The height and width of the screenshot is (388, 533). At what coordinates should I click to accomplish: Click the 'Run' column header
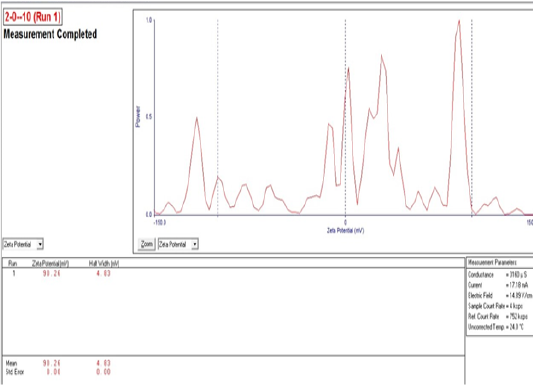(13, 264)
